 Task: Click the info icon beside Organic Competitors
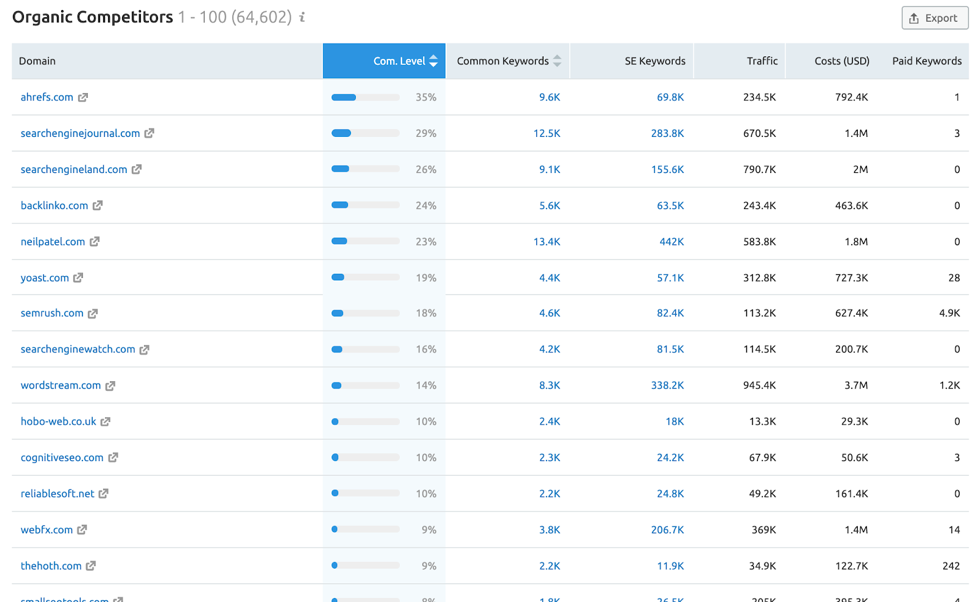tap(302, 17)
